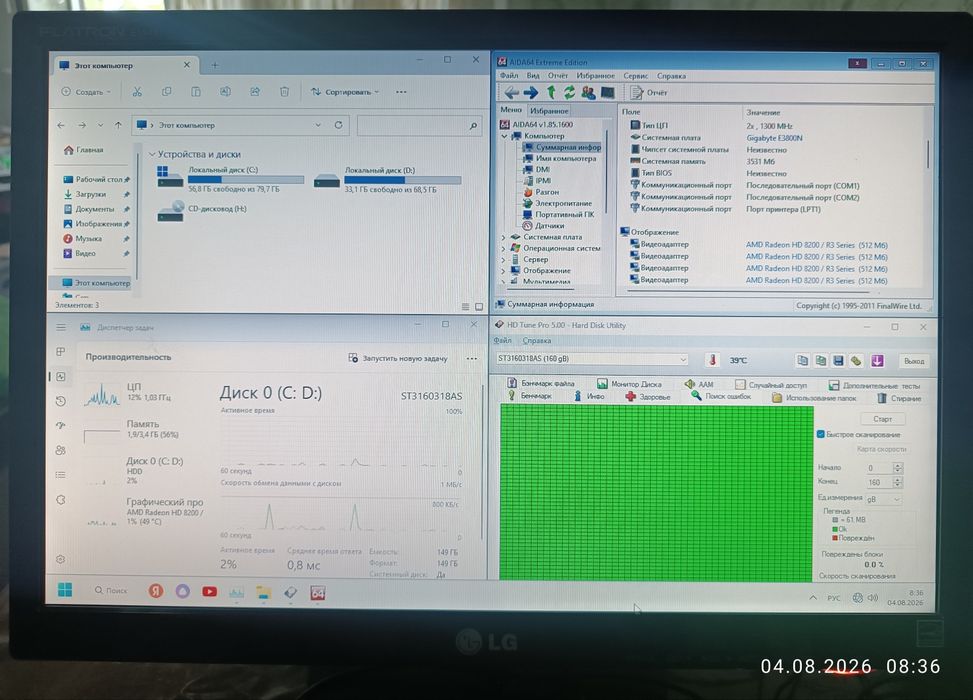The image size is (973, 700).
Task: Increase the Начало value spinner in HD Tune
Action: point(897,465)
